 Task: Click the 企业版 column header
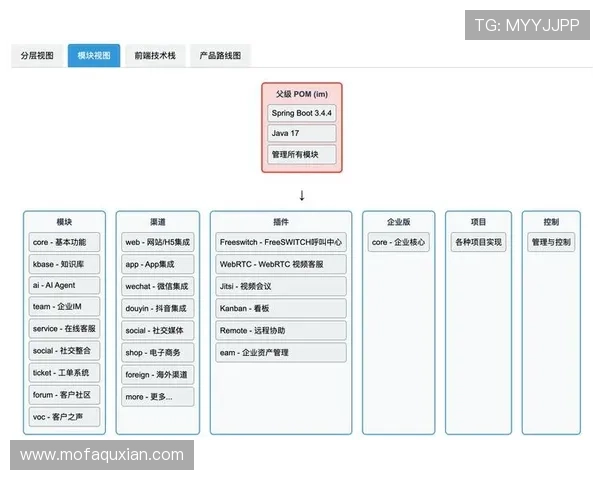(398, 222)
